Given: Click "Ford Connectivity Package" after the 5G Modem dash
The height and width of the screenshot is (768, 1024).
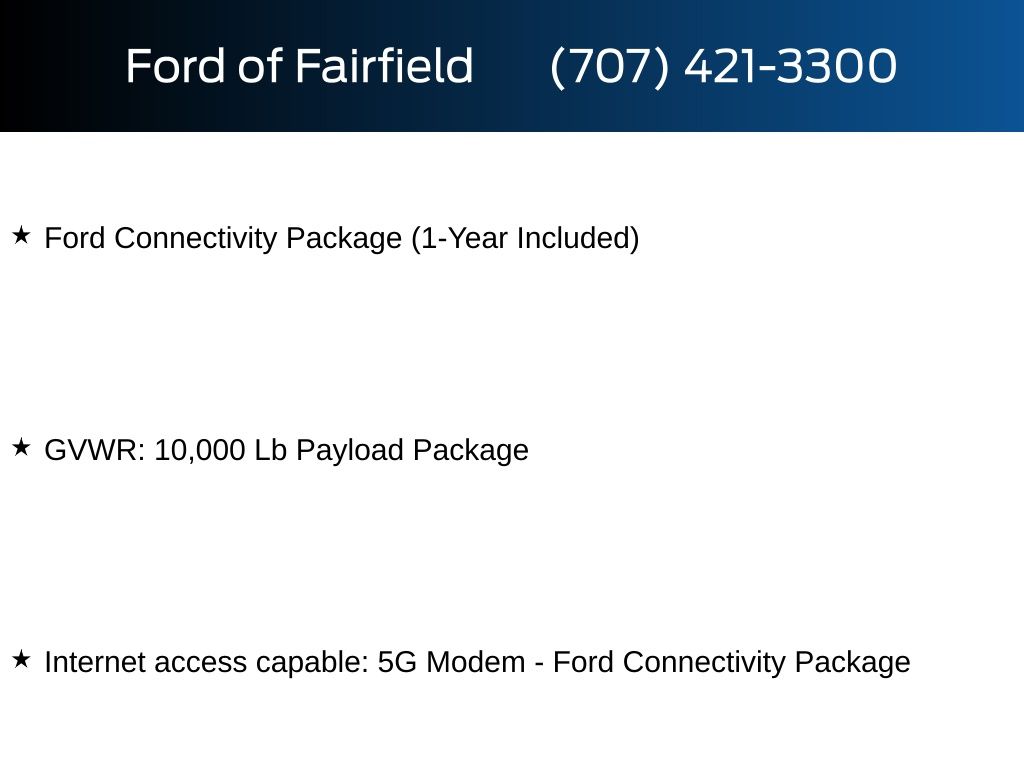Looking at the screenshot, I should point(731,663).
